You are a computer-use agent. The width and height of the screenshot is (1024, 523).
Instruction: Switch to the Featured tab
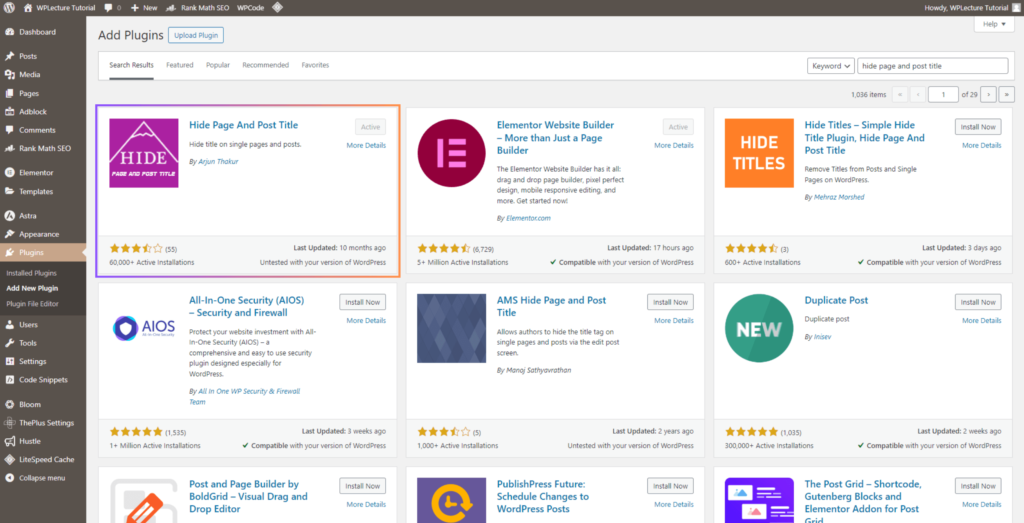(x=180, y=65)
